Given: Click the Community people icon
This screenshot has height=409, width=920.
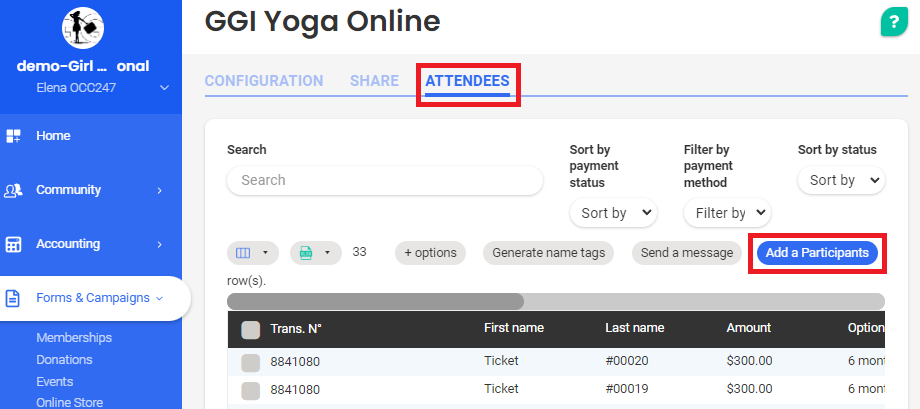Looking at the screenshot, I should click(x=14, y=190).
